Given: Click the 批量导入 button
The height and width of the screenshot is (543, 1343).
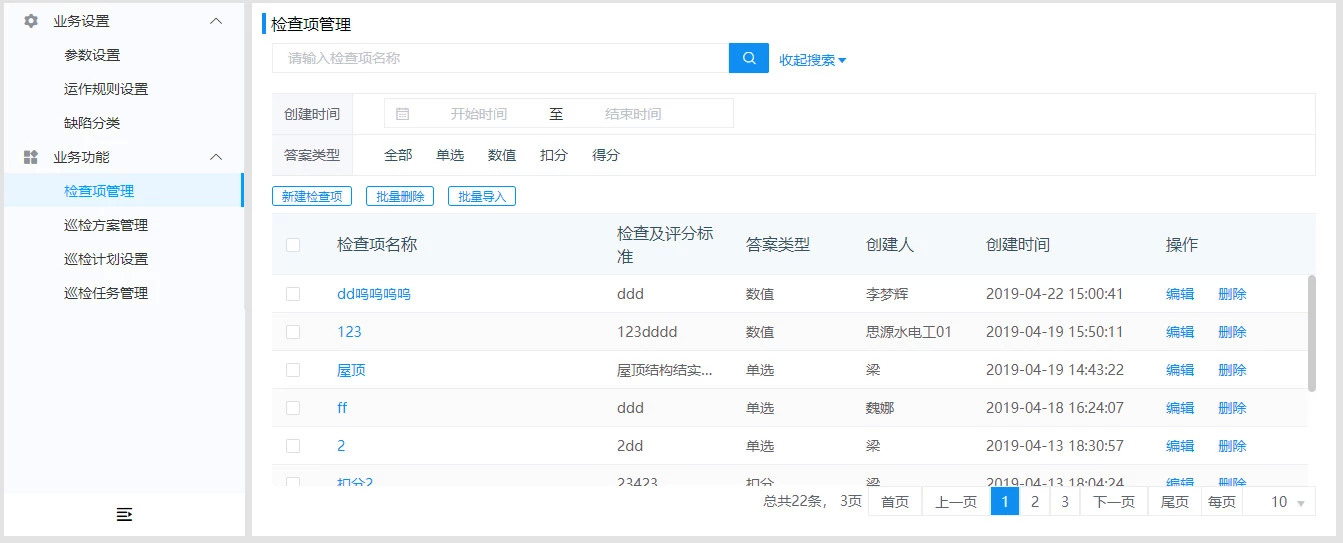Looking at the screenshot, I should point(482,196).
